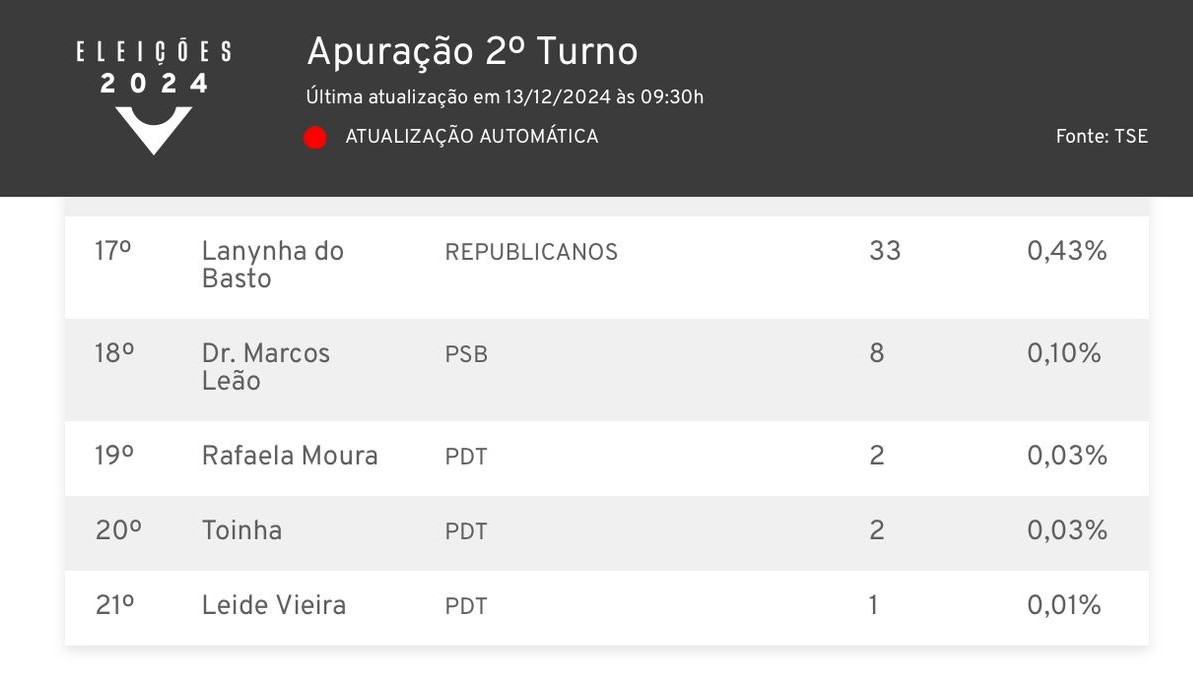This screenshot has width=1193, height=681.
Task: Click the 21º ranking position
Action: coord(115,605)
